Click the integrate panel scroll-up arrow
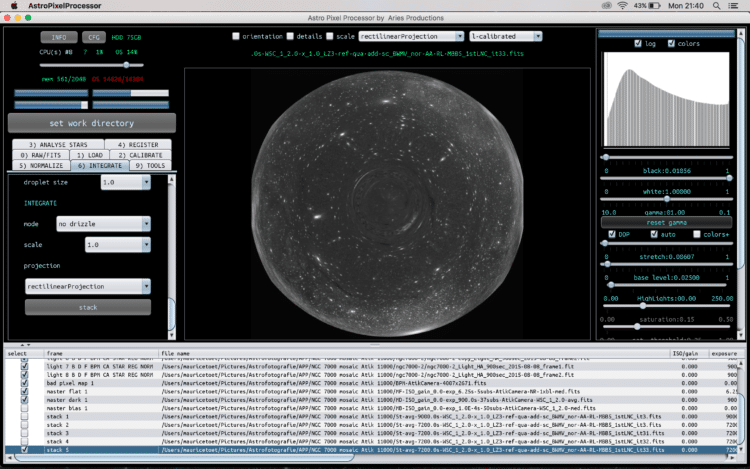Viewport: 750px width, 469px height. click(x=172, y=179)
